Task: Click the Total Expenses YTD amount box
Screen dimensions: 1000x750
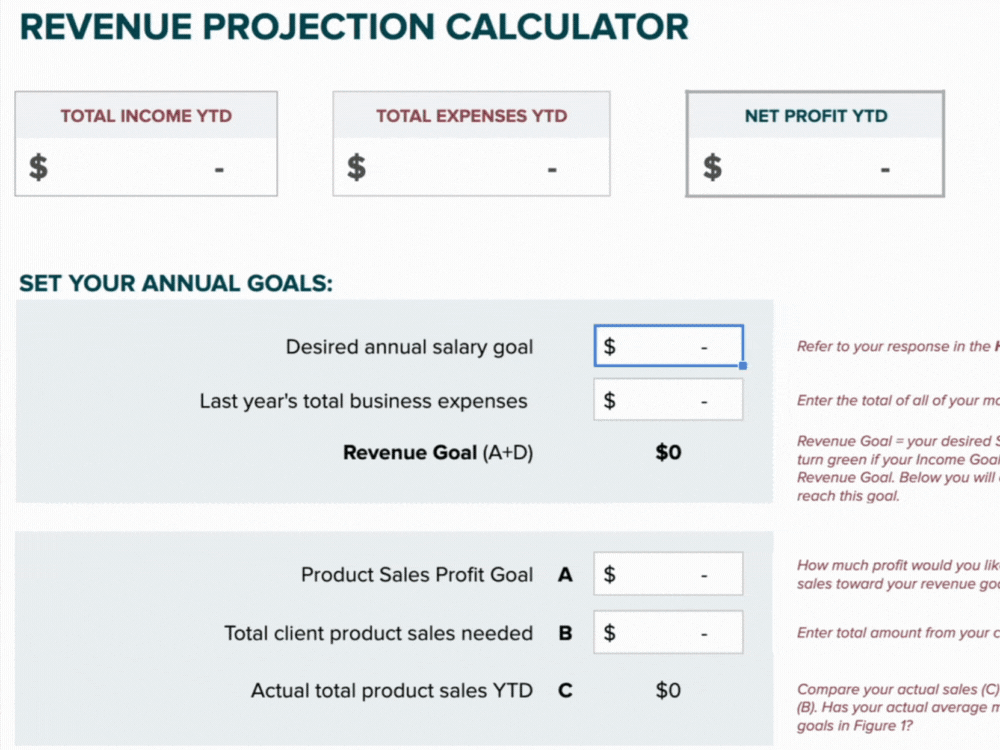Action: click(x=471, y=167)
